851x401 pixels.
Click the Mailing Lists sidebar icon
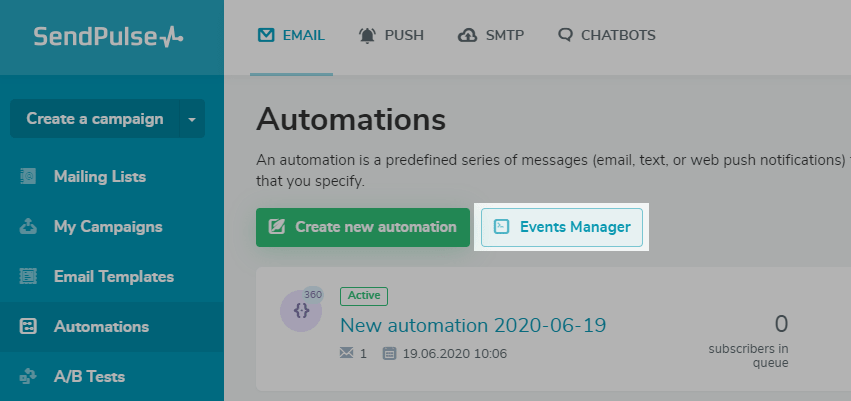[x=29, y=177]
